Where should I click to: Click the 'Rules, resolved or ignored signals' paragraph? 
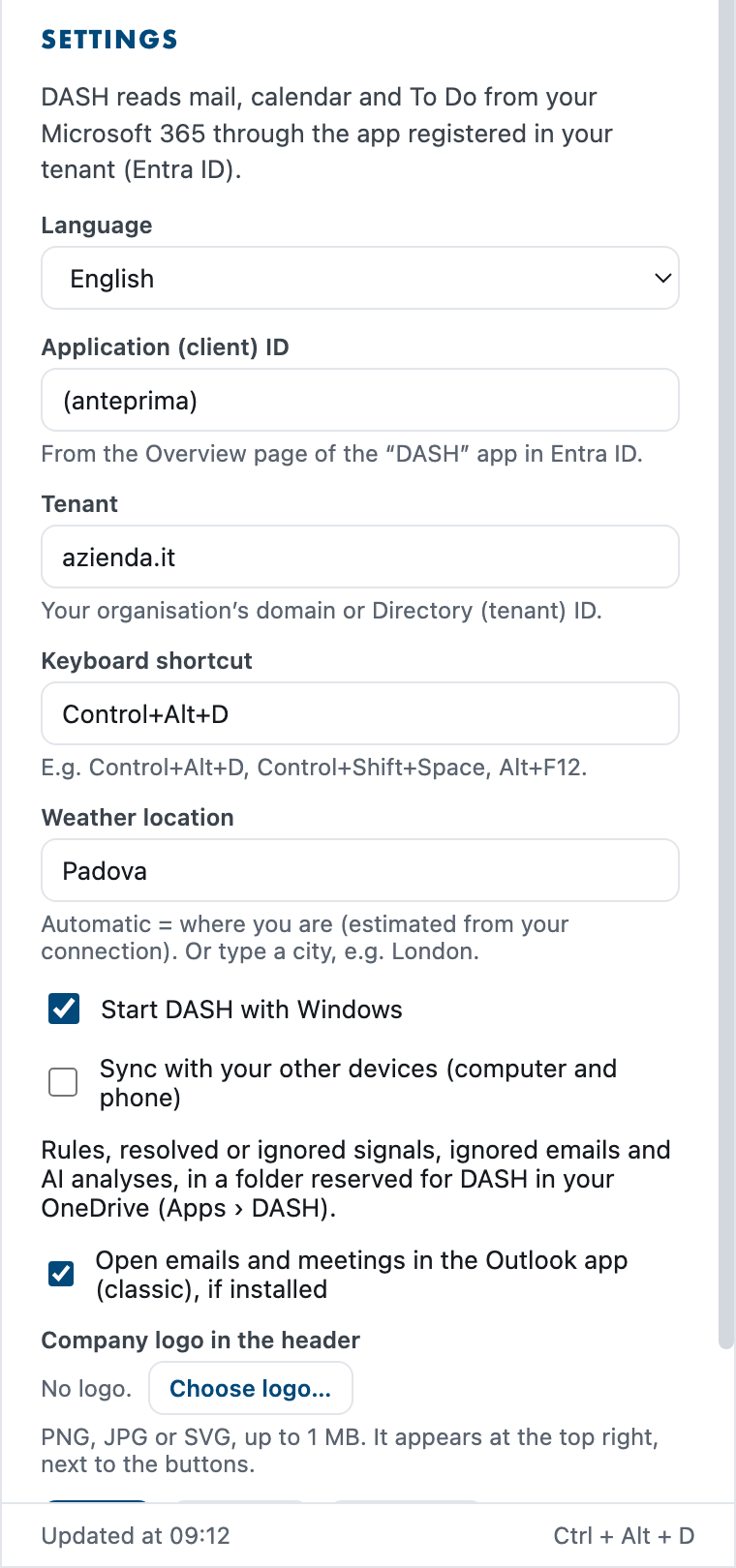[x=356, y=1179]
